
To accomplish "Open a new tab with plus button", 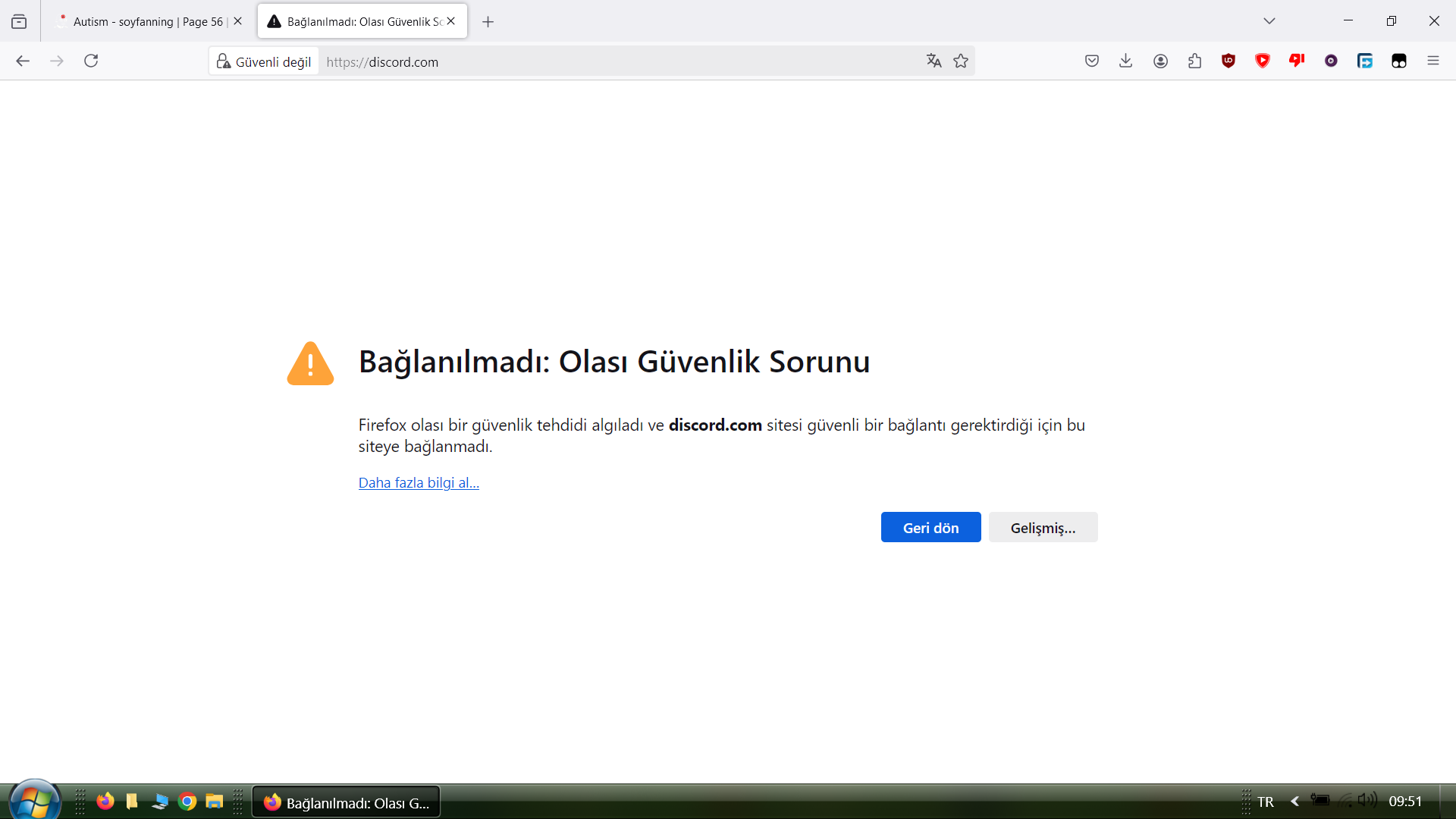I will [488, 22].
